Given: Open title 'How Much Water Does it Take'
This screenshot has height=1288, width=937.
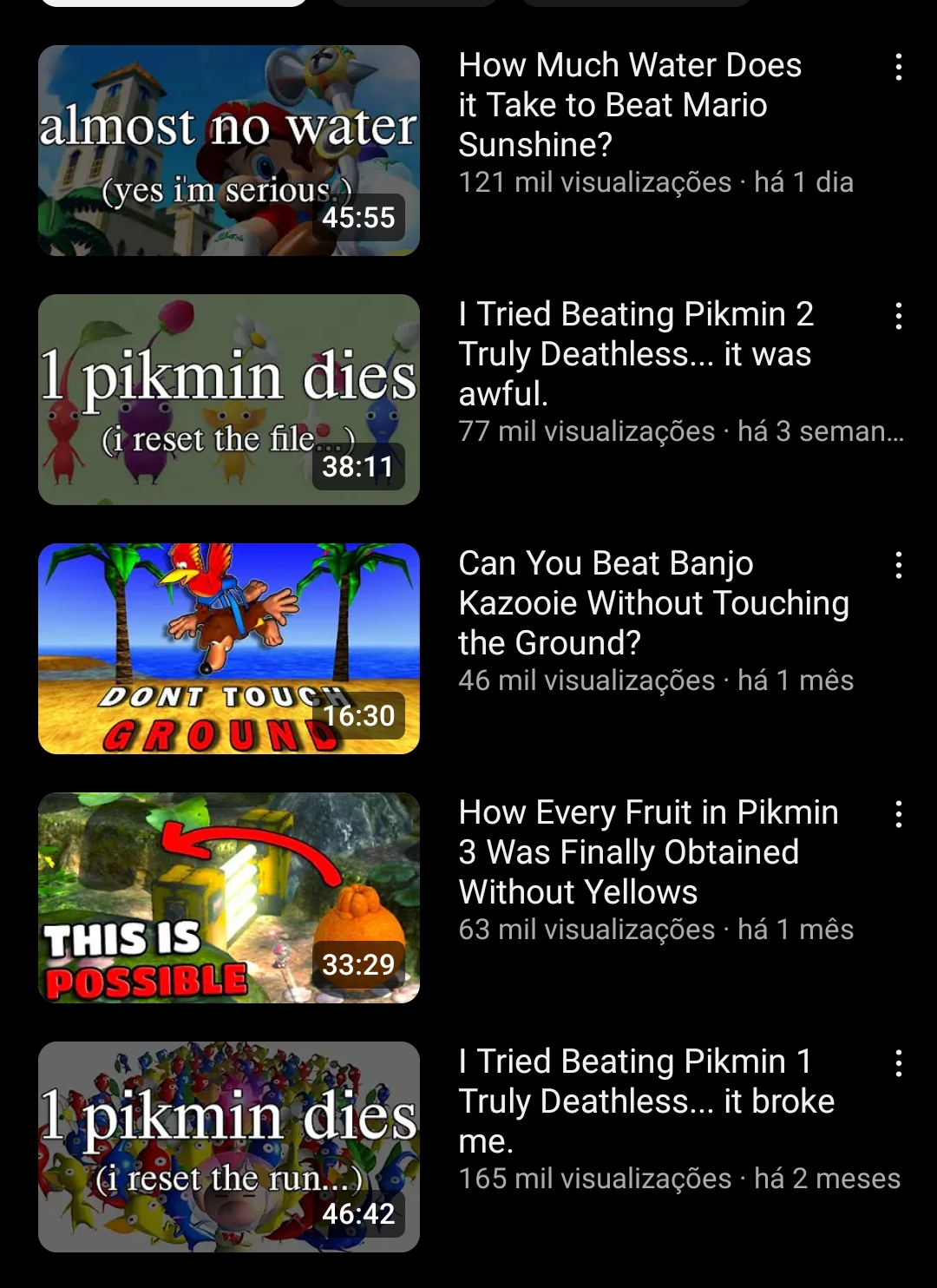Looking at the screenshot, I should (630, 105).
